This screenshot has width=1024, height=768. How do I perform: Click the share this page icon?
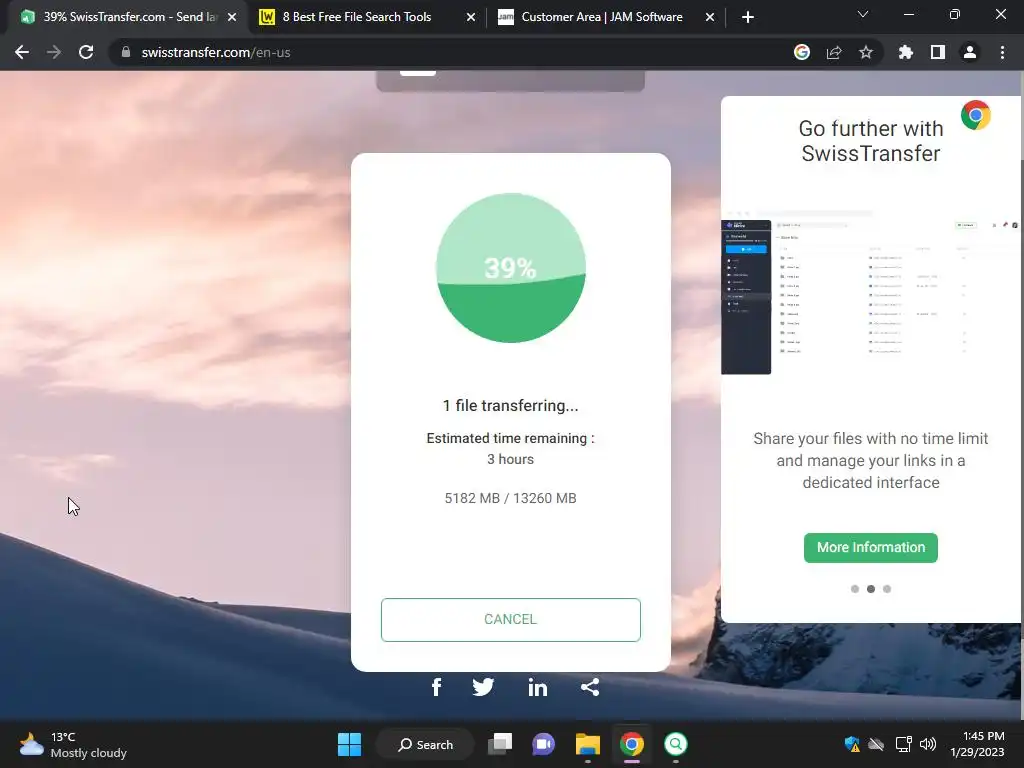(834, 52)
